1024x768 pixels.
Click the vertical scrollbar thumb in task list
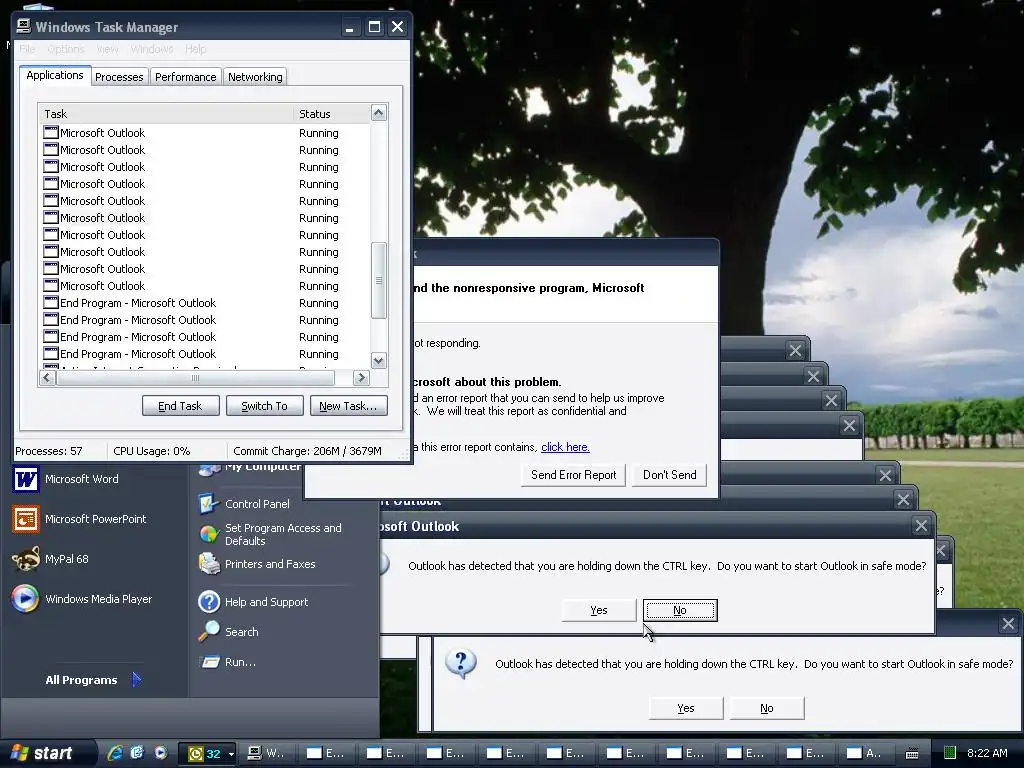coord(379,280)
